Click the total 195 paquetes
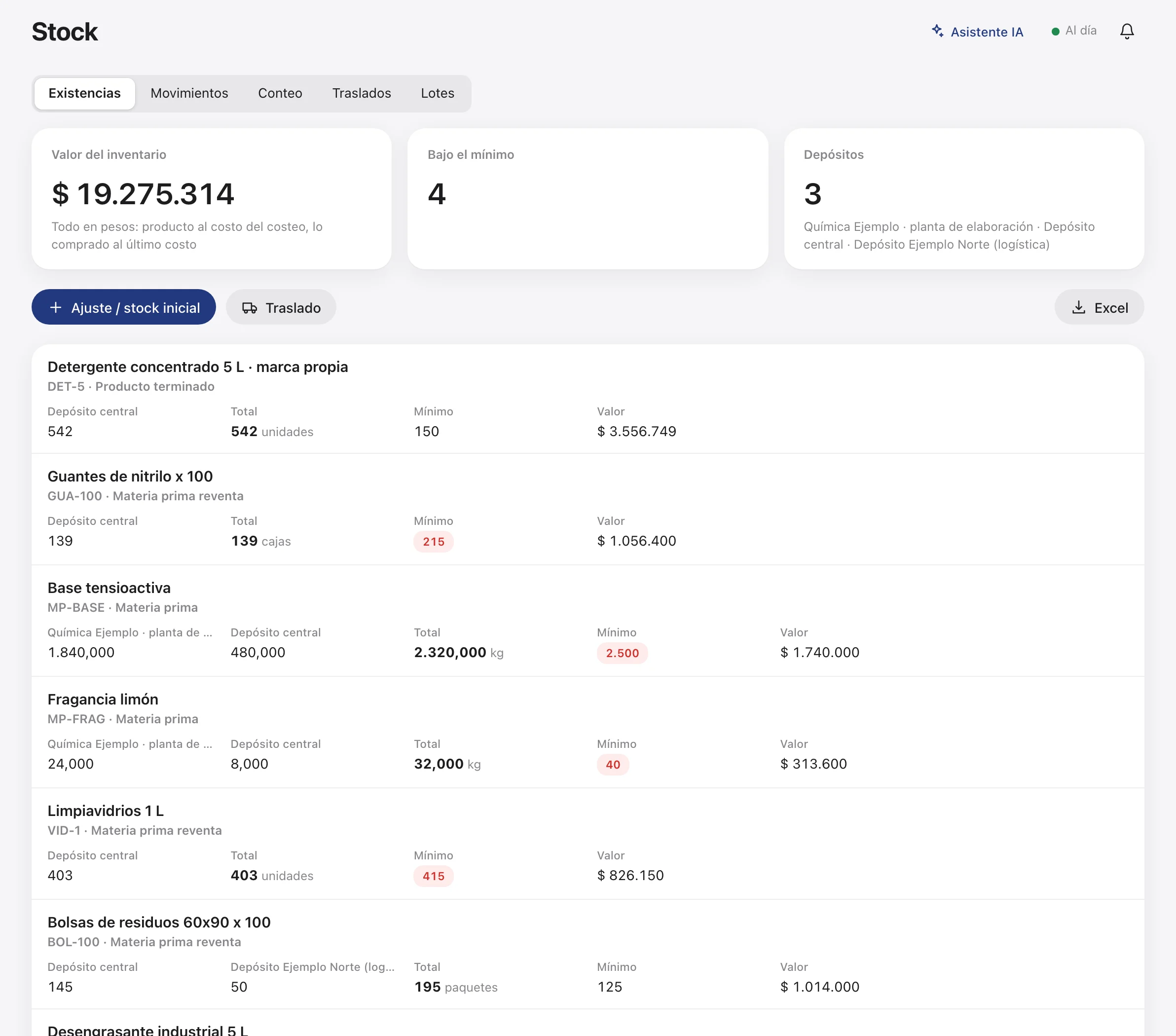This screenshot has height=1036, width=1176. click(456, 988)
